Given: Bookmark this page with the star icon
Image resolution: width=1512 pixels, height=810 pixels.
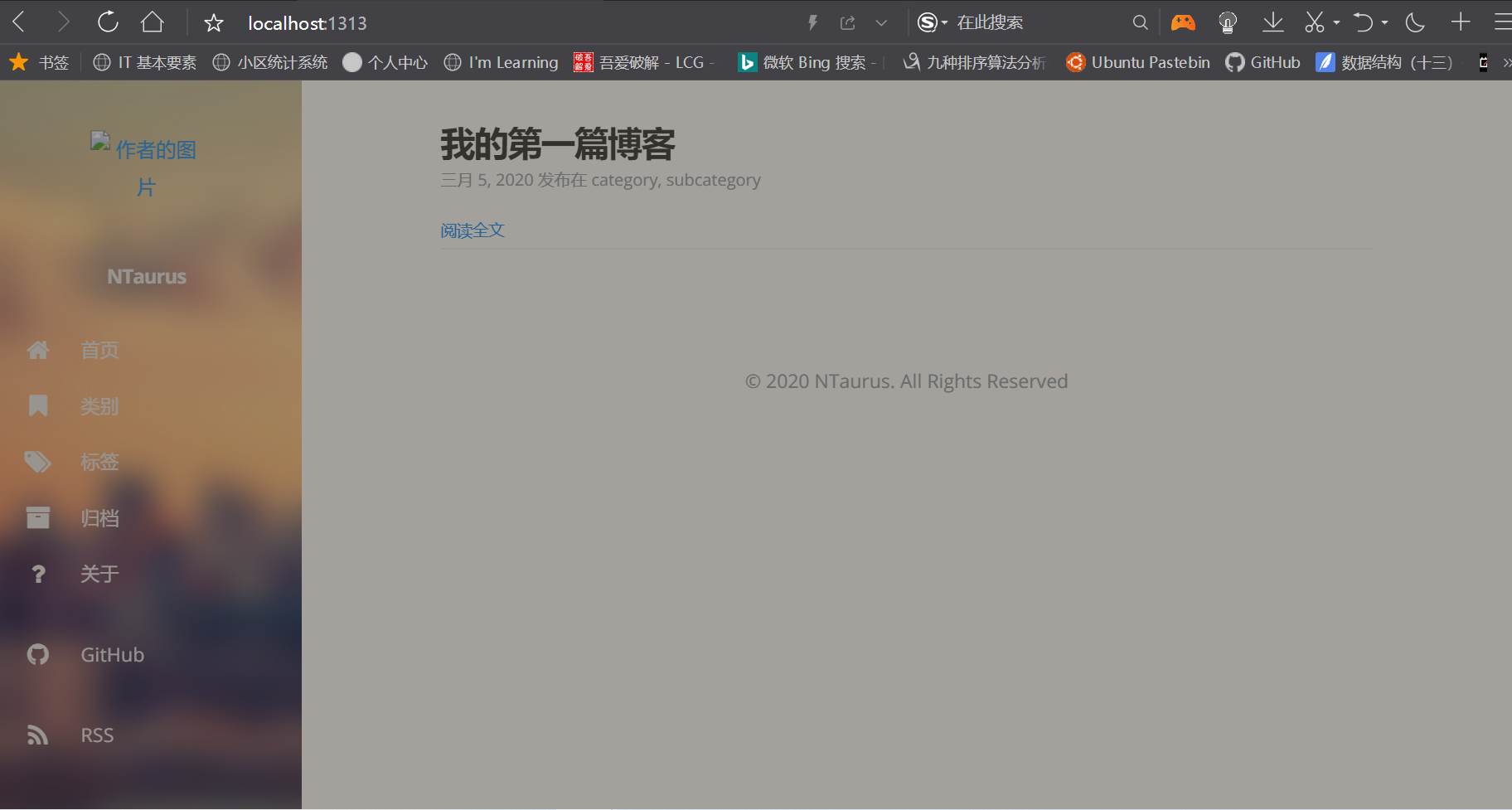Looking at the screenshot, I should pos(214,22).
